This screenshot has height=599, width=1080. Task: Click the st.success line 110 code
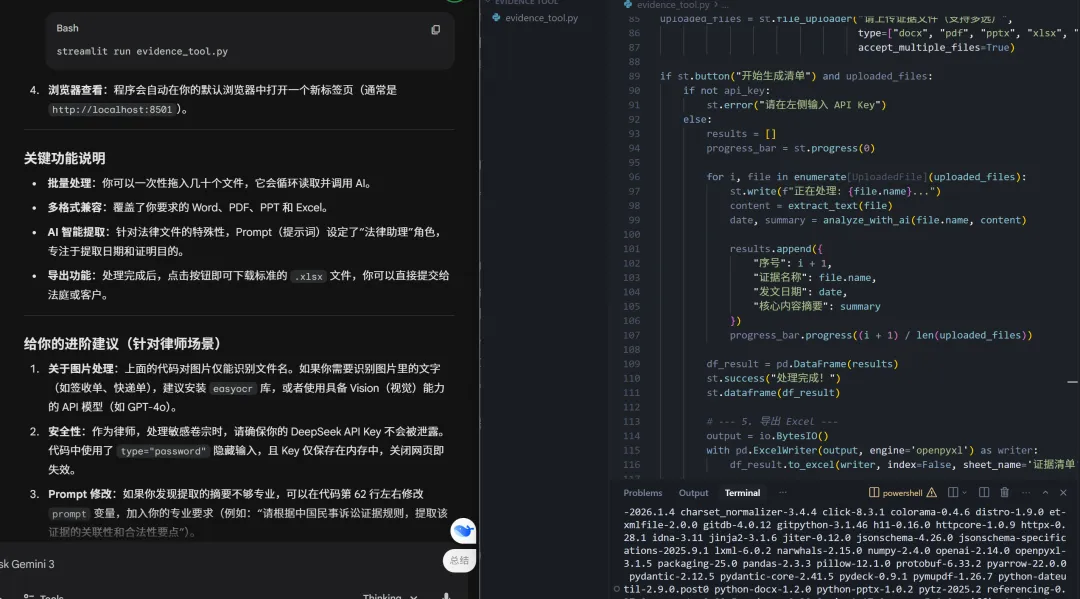773,379
